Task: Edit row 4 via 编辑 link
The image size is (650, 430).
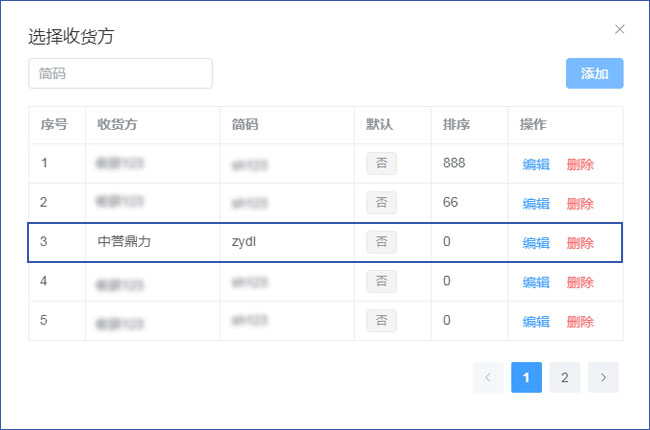Action: coord(536,282)
